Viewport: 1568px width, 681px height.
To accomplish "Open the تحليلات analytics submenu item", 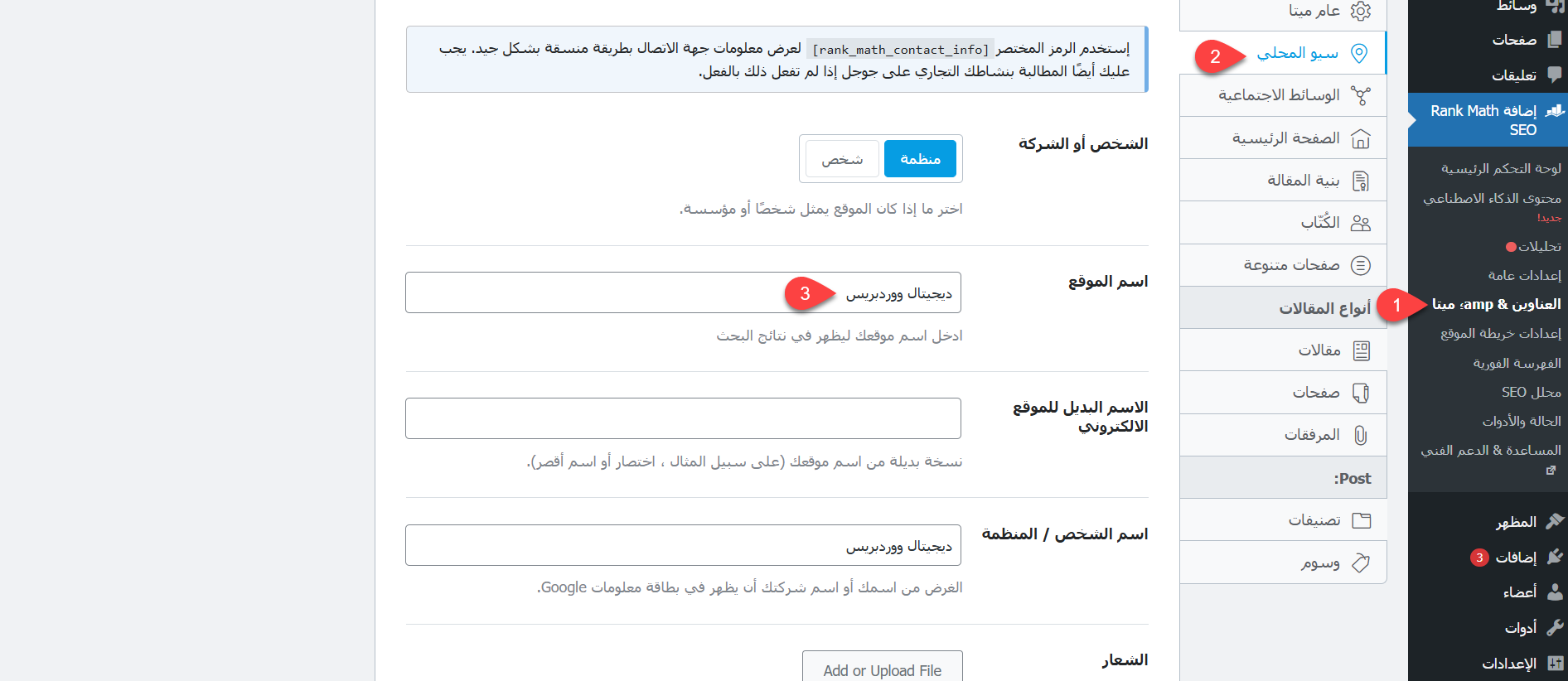I will pyautogui.click(x=1539, y=246).
